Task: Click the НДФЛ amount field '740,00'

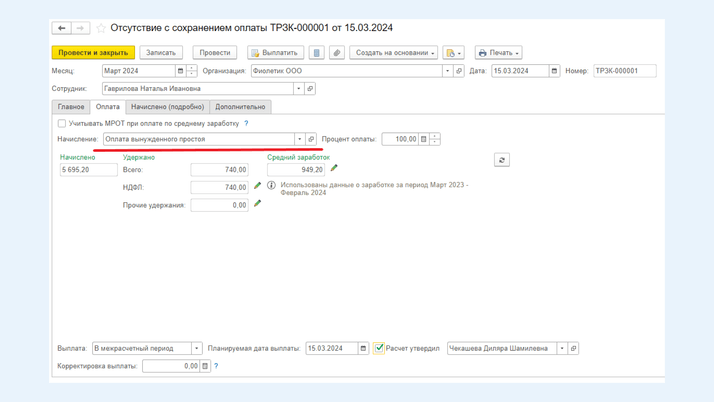Action: (x=219, y=188)
